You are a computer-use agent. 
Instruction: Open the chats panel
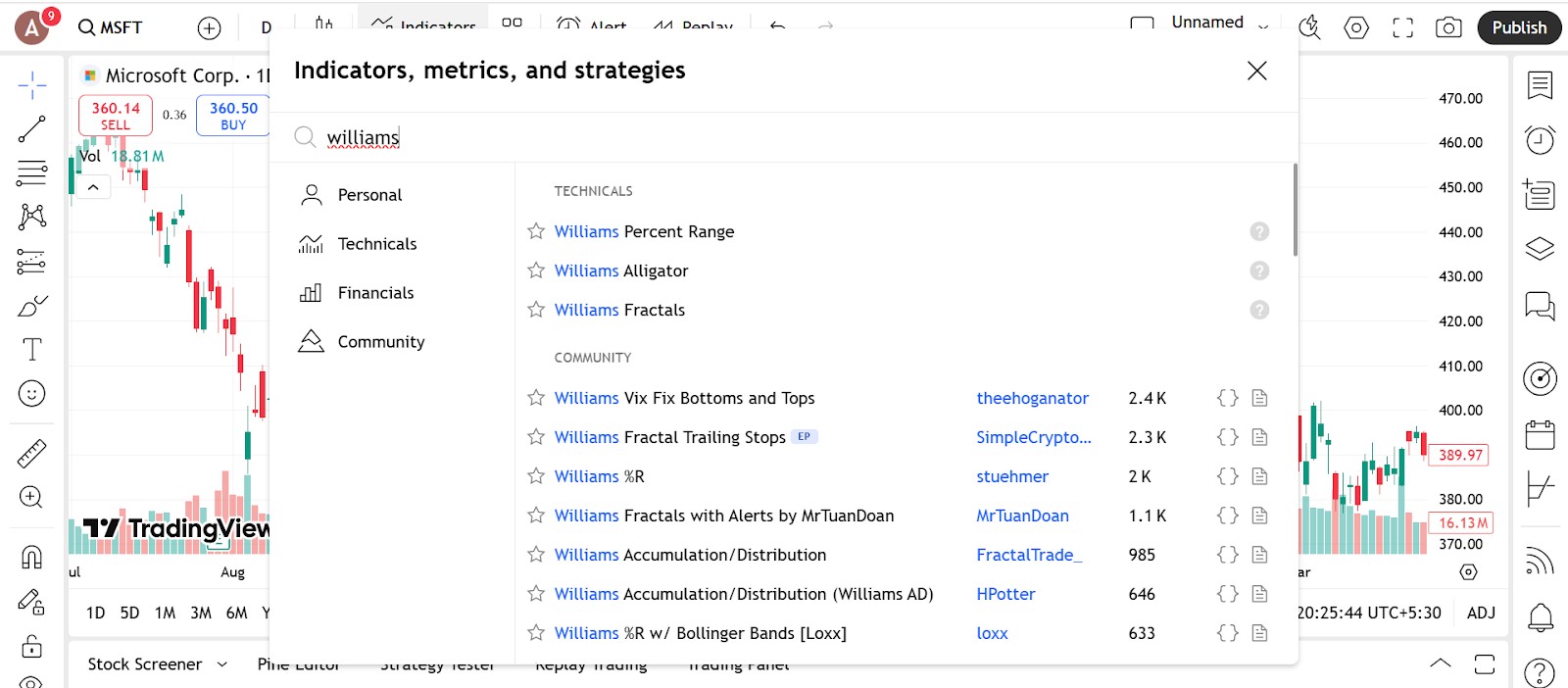(1540, 306)
